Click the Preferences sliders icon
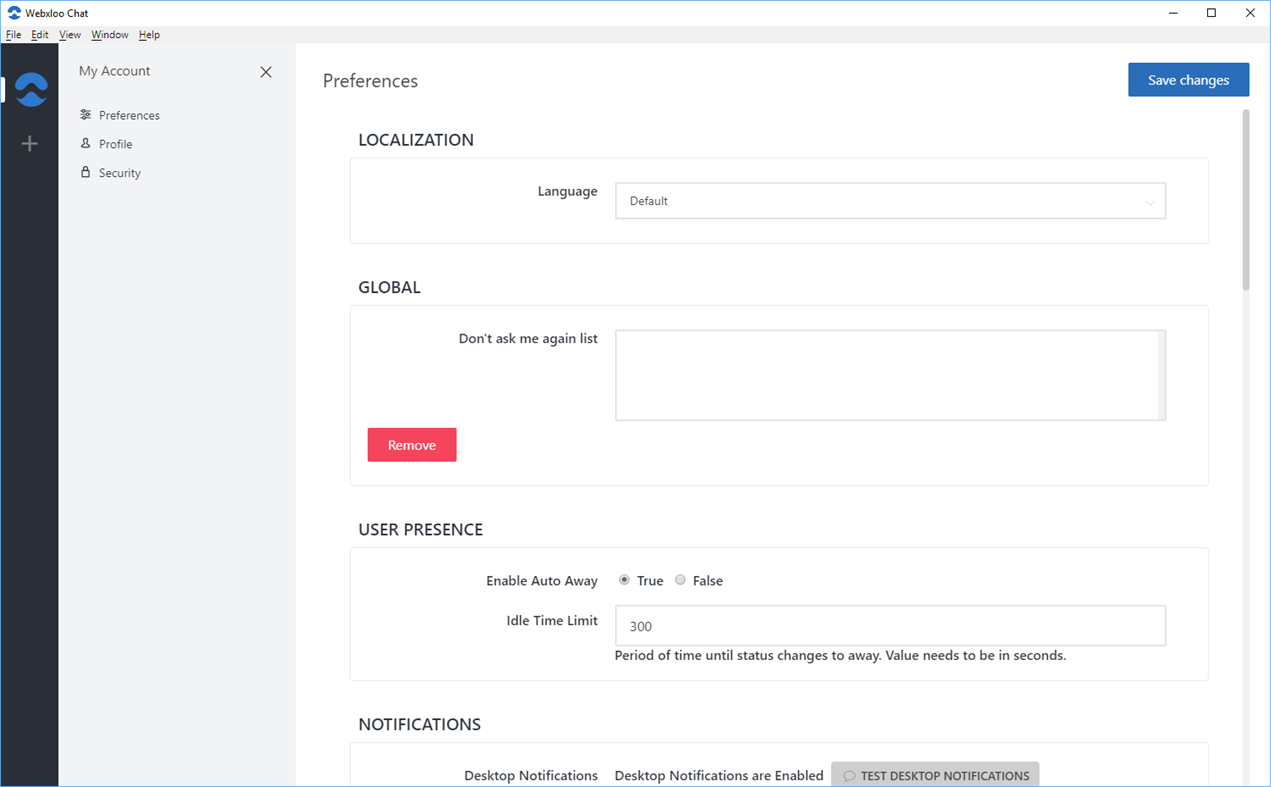The height and width of the screenshot is (787, 1271). pos(86,115)
